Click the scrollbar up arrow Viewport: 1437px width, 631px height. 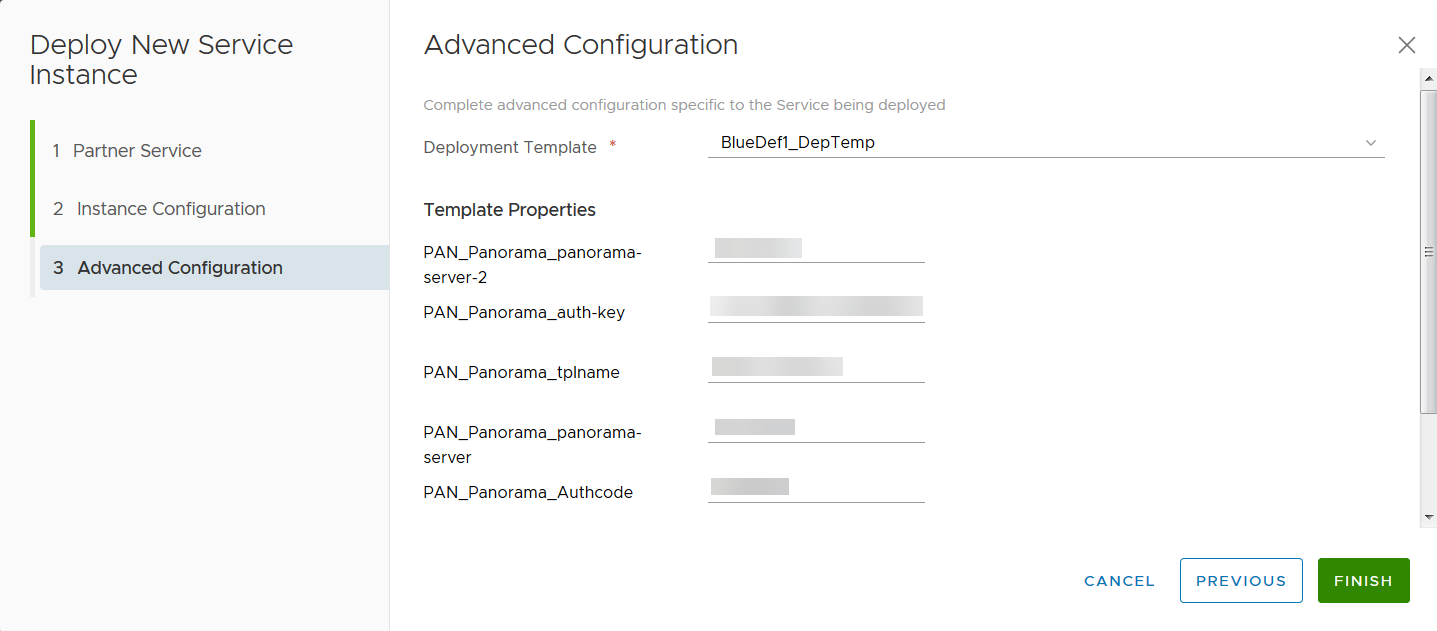1428,75
